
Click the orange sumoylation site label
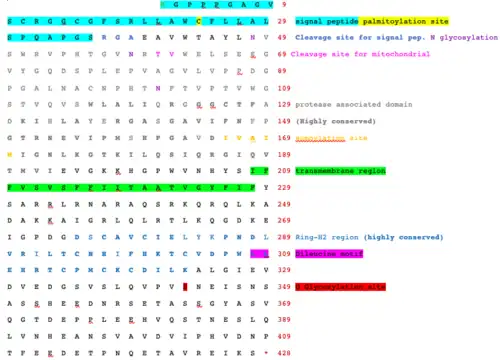pyautogui.click(x=331, y=138)
